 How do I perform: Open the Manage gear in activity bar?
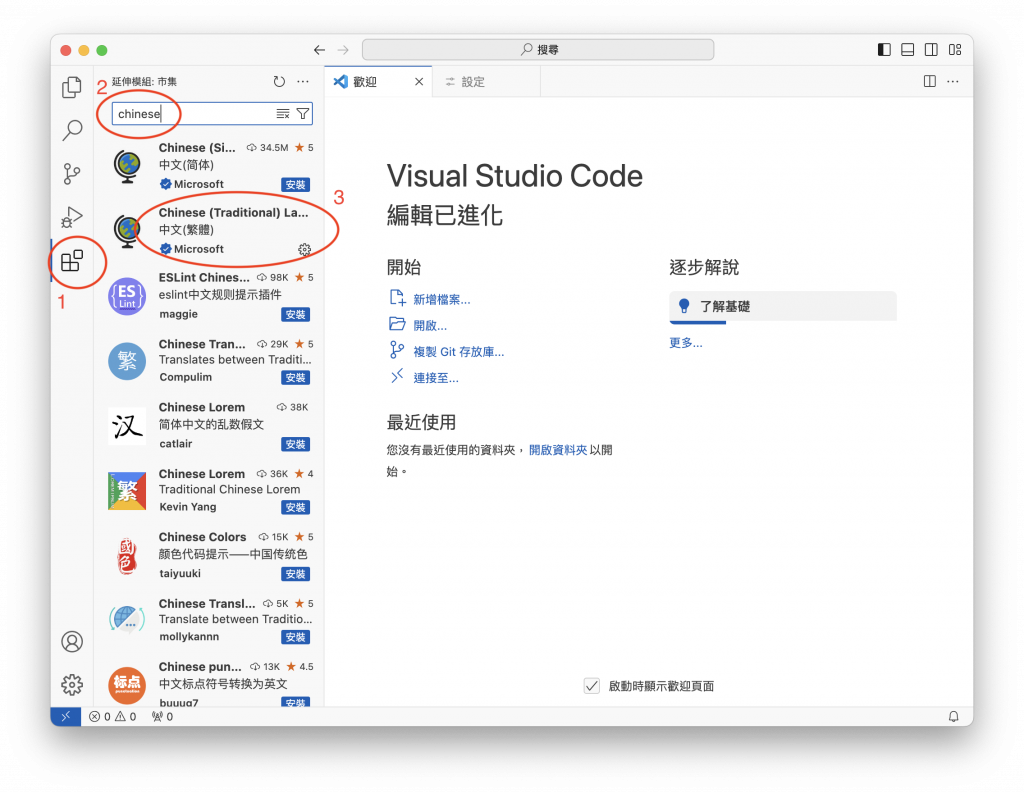[x=72, y=685]
